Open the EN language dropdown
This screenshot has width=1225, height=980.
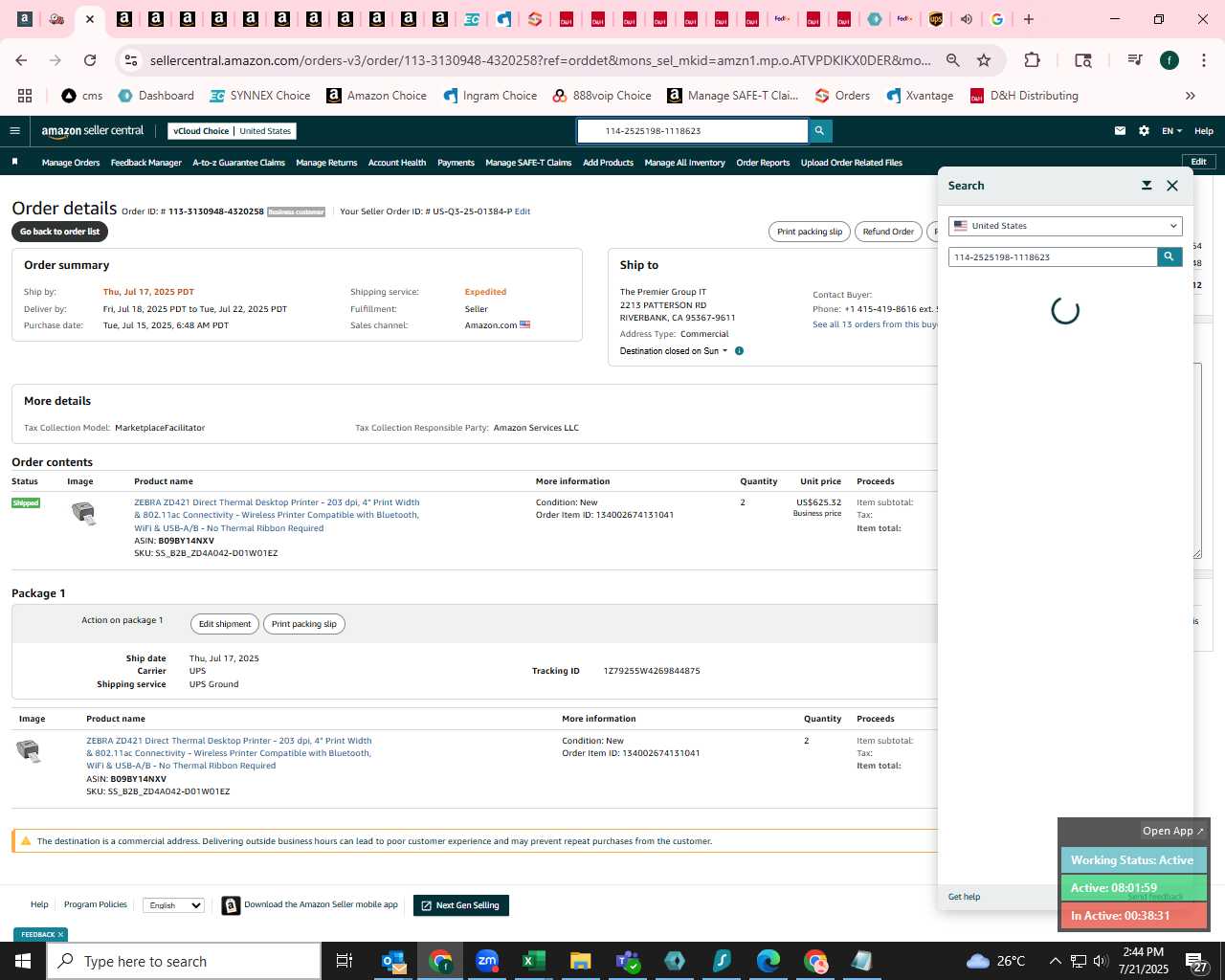(x=1171, y=131)
